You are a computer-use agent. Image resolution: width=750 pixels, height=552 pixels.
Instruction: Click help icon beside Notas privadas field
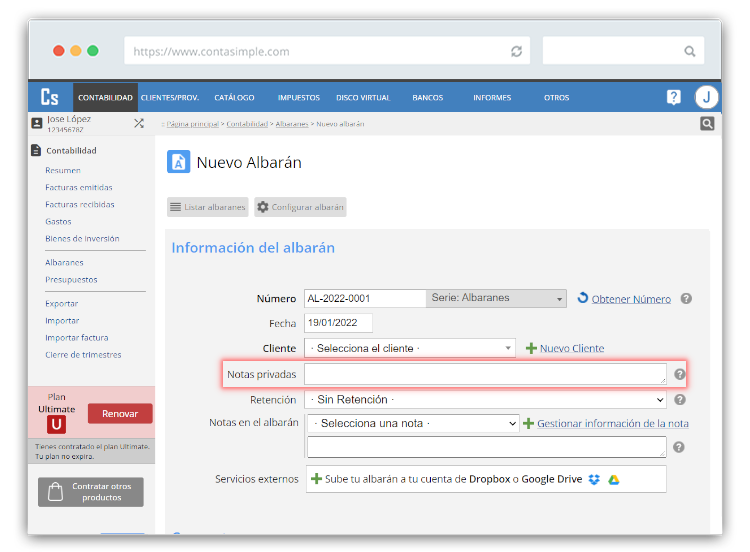[x=680, y=374]
